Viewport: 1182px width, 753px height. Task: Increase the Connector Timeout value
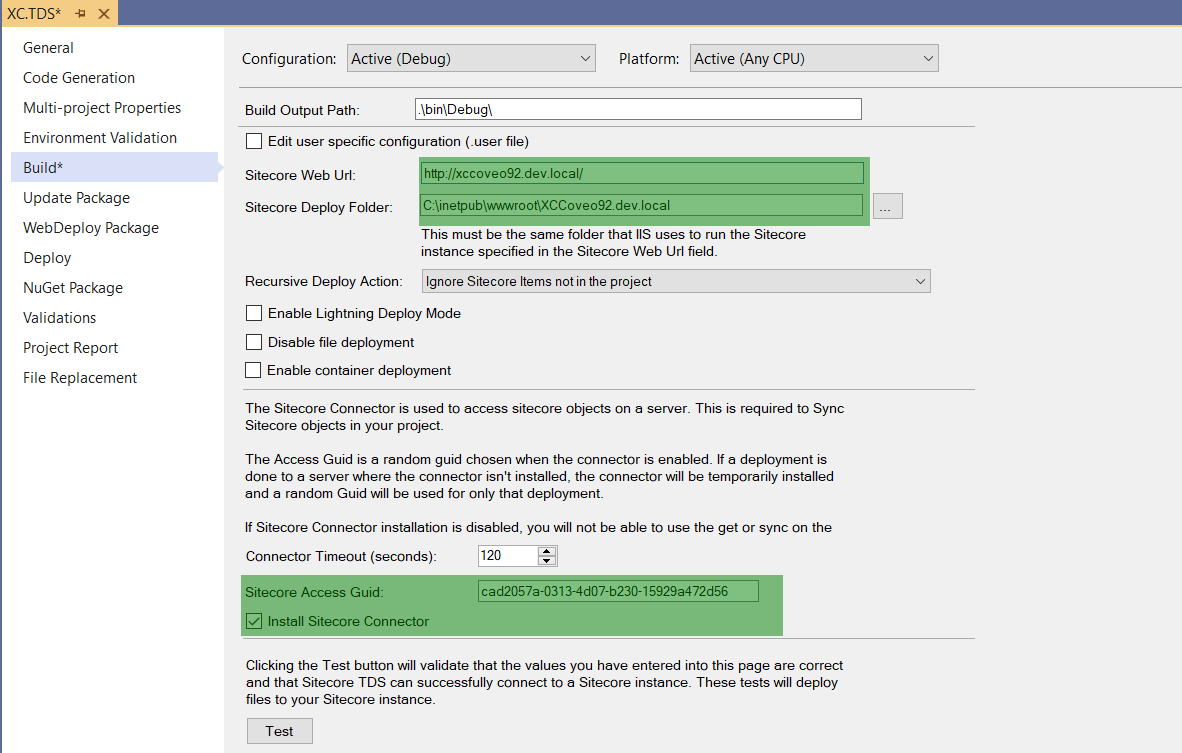click(547, 551)
